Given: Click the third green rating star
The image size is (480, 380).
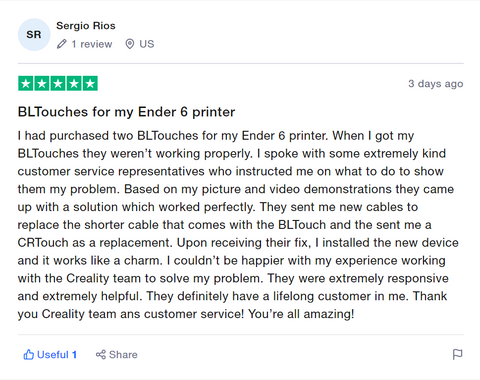Looking at the screenshot, I should tap(58, 84).
